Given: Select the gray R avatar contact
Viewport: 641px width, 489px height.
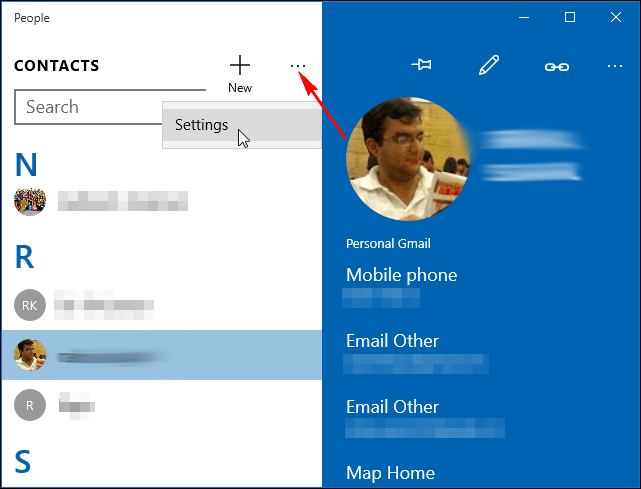Looking at the screenshot, I should [x=162, y=405].
